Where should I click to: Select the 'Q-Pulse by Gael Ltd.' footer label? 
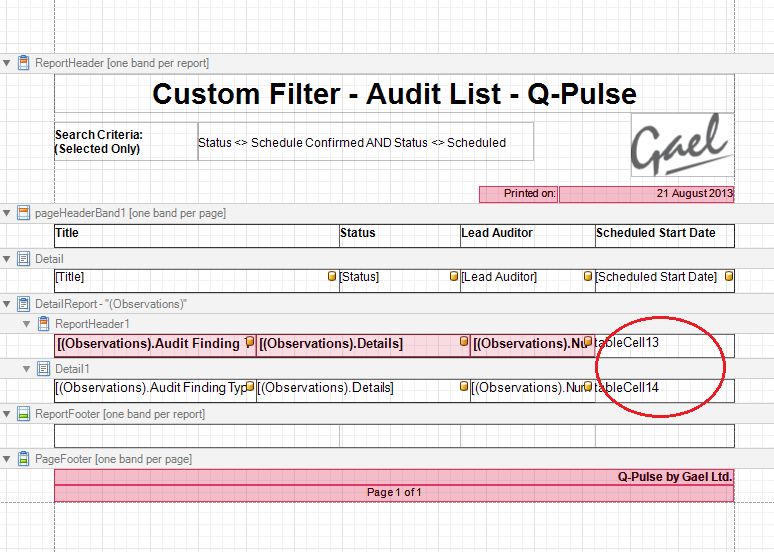(x=394, y=477)
